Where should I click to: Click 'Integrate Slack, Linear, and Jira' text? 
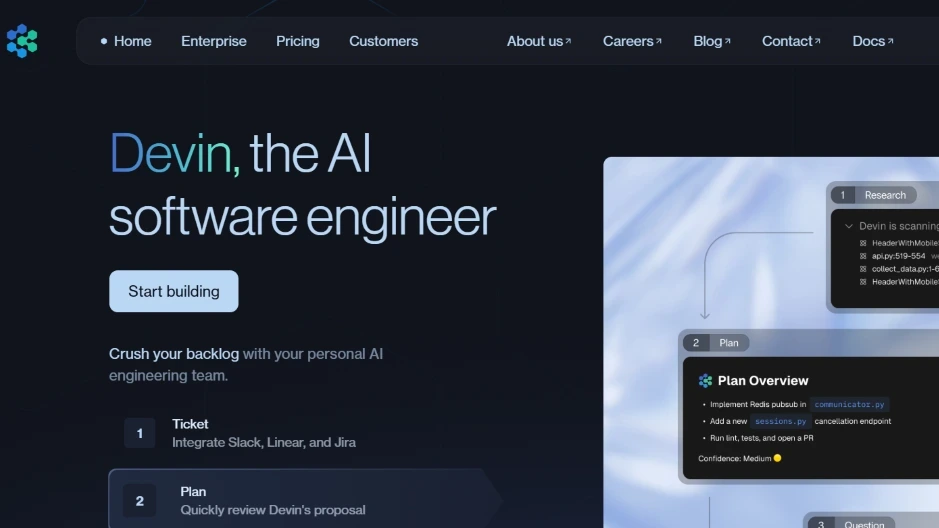263,442
